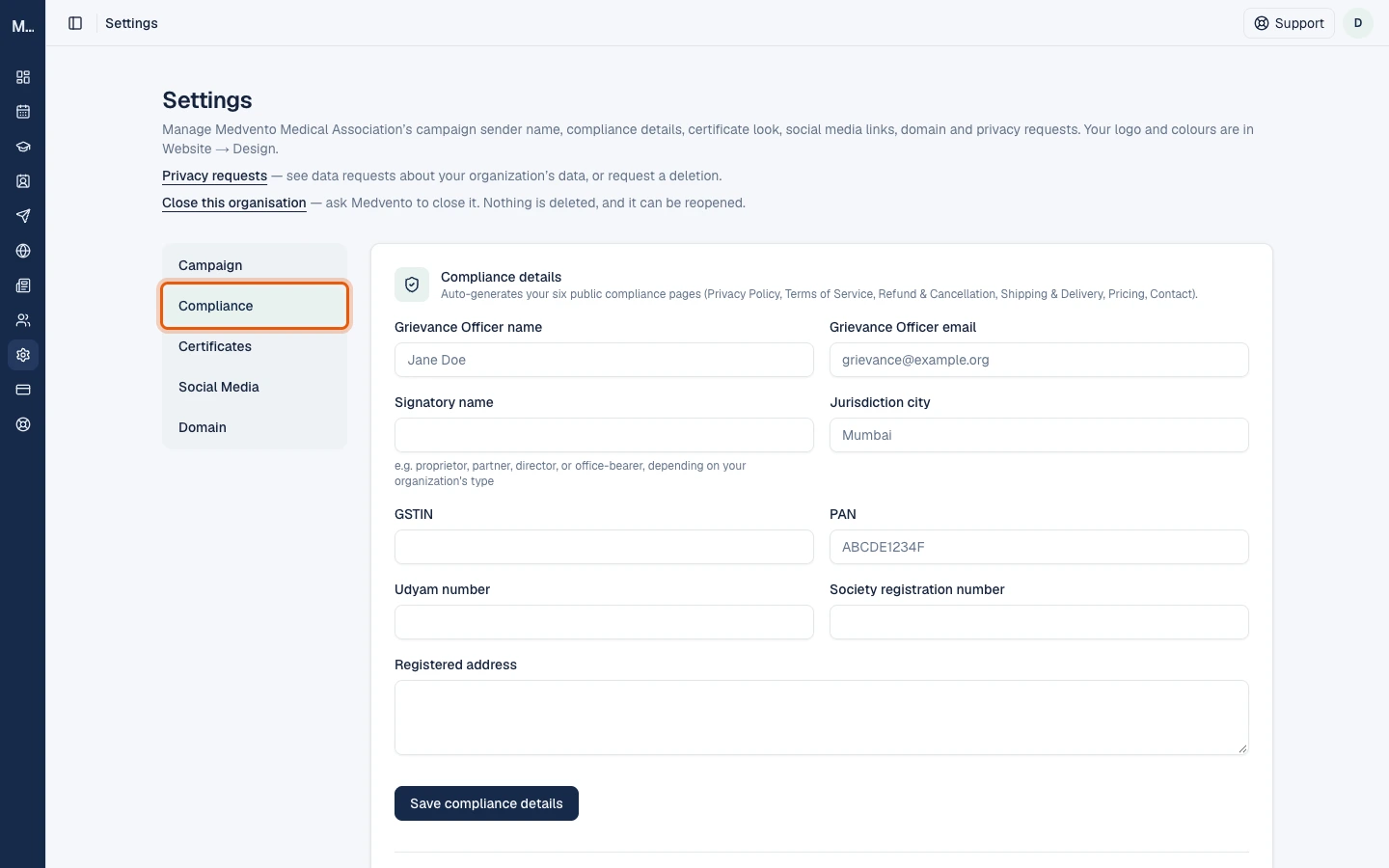Click the Support button
This screenshot has width=1389, height=868.
click(1289, 23)
